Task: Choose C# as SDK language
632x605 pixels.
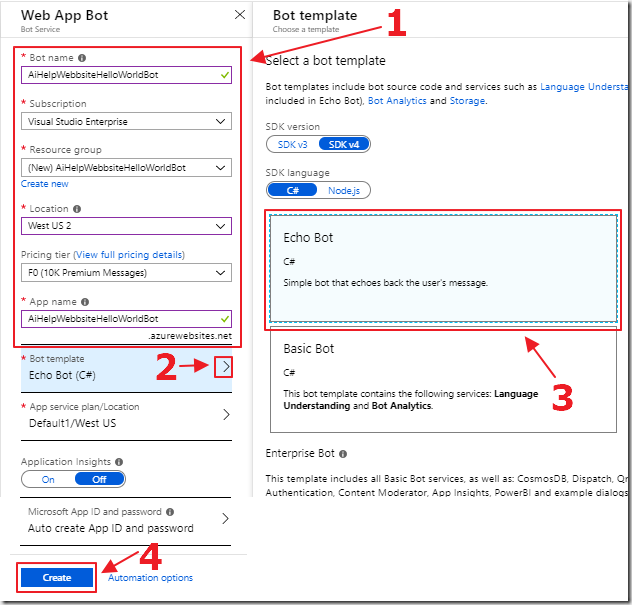Action: tap(293, 190)
